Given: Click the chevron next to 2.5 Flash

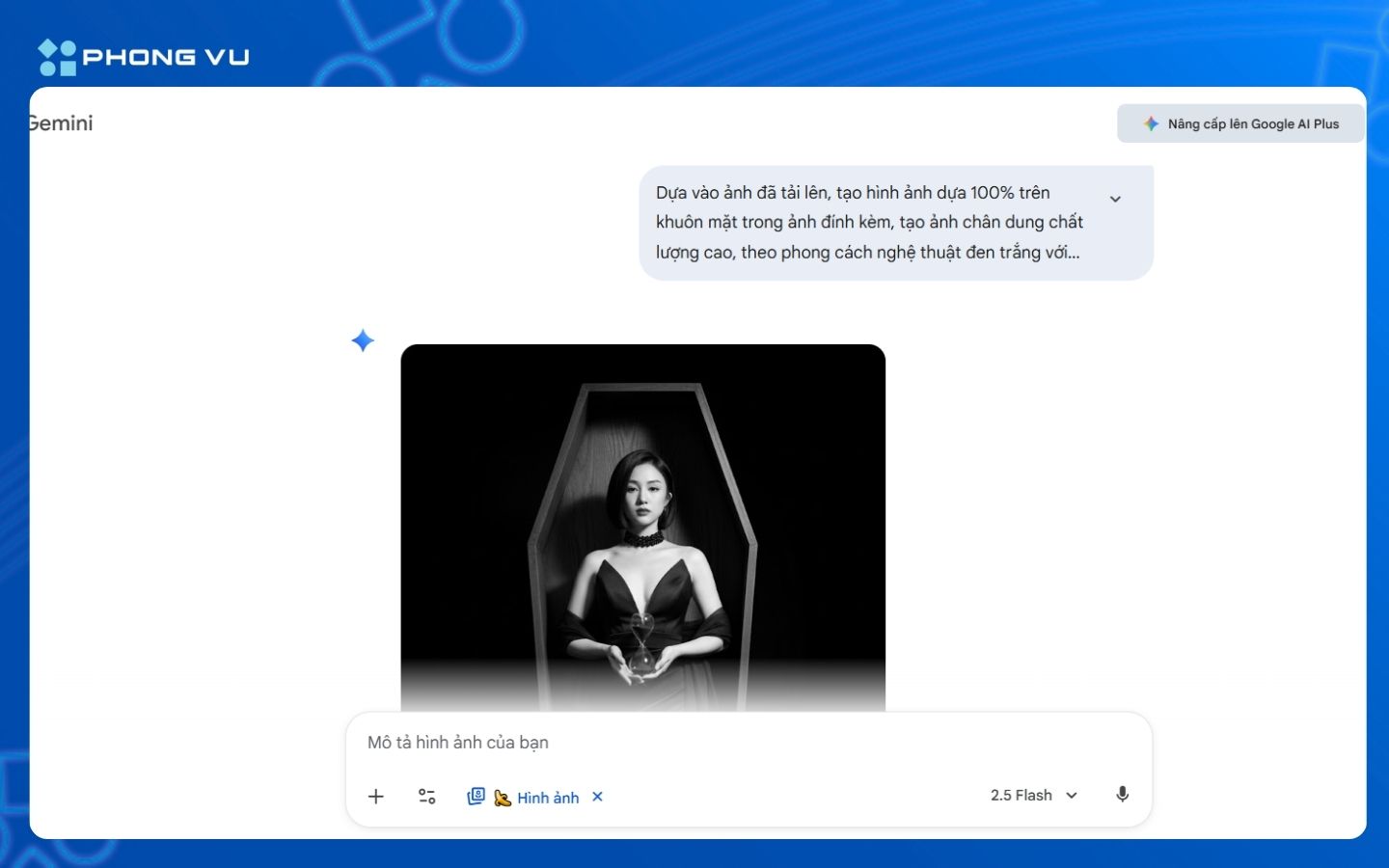Looking at the screenshot, I should [1072, 796].
